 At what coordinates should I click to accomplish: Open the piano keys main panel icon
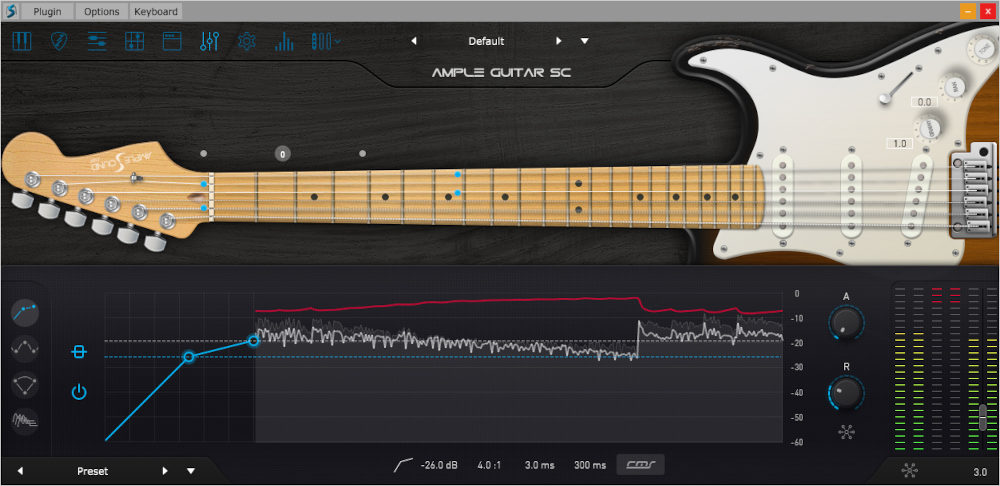coord(22,41)
